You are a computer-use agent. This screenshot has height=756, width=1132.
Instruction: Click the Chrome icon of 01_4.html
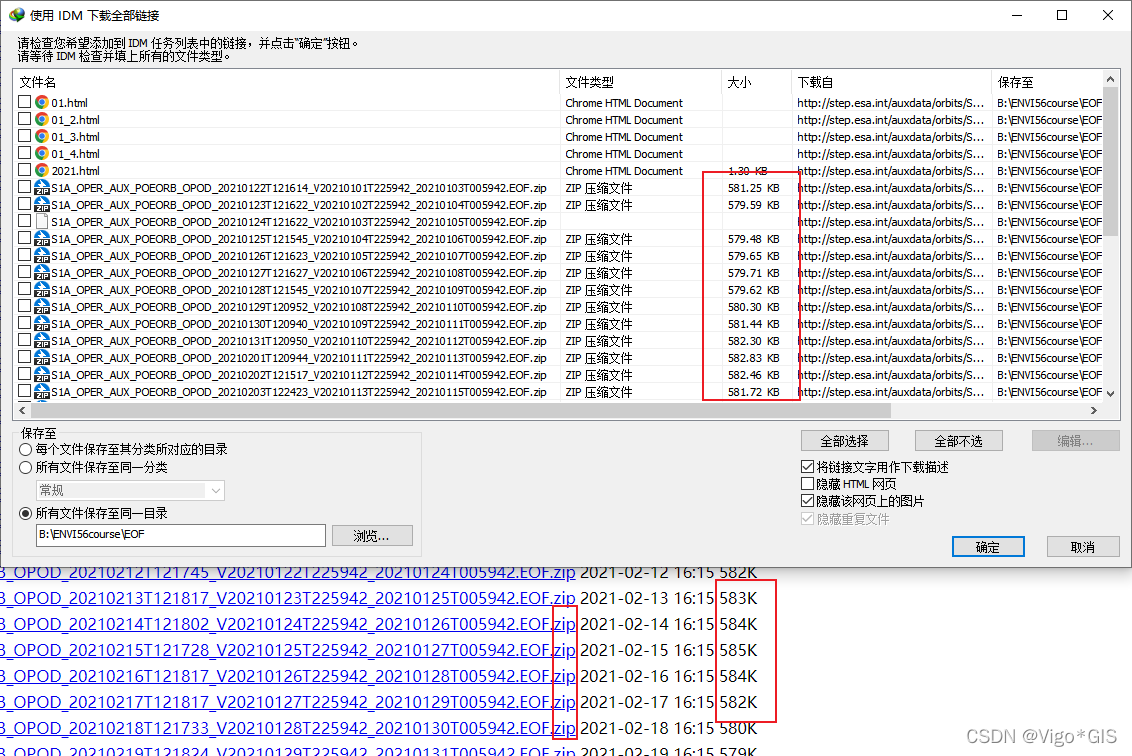point(42,153)
